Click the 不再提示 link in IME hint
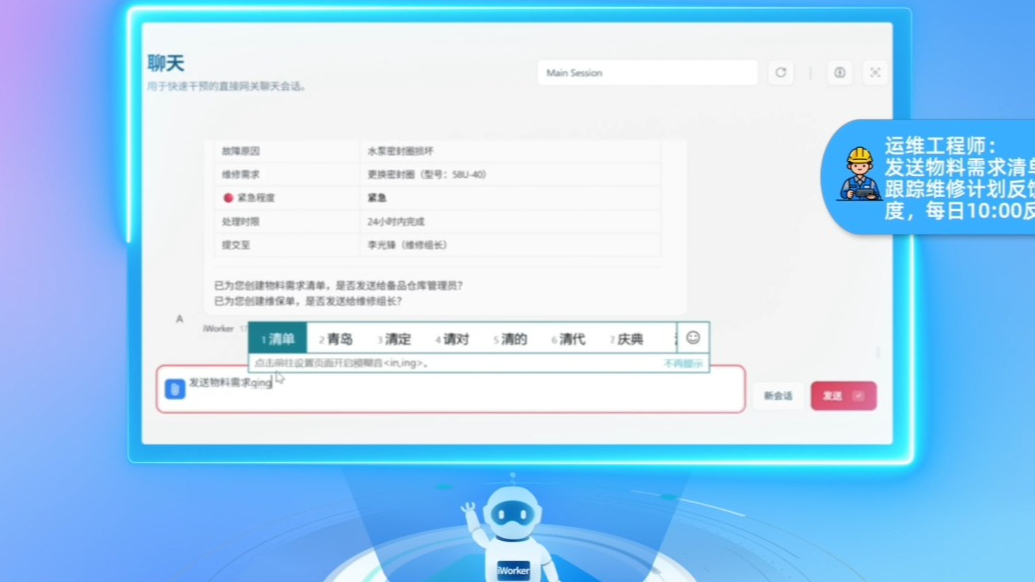This screenshot has height=582, width=1035. pyautogui.click(x=683, y=363)
